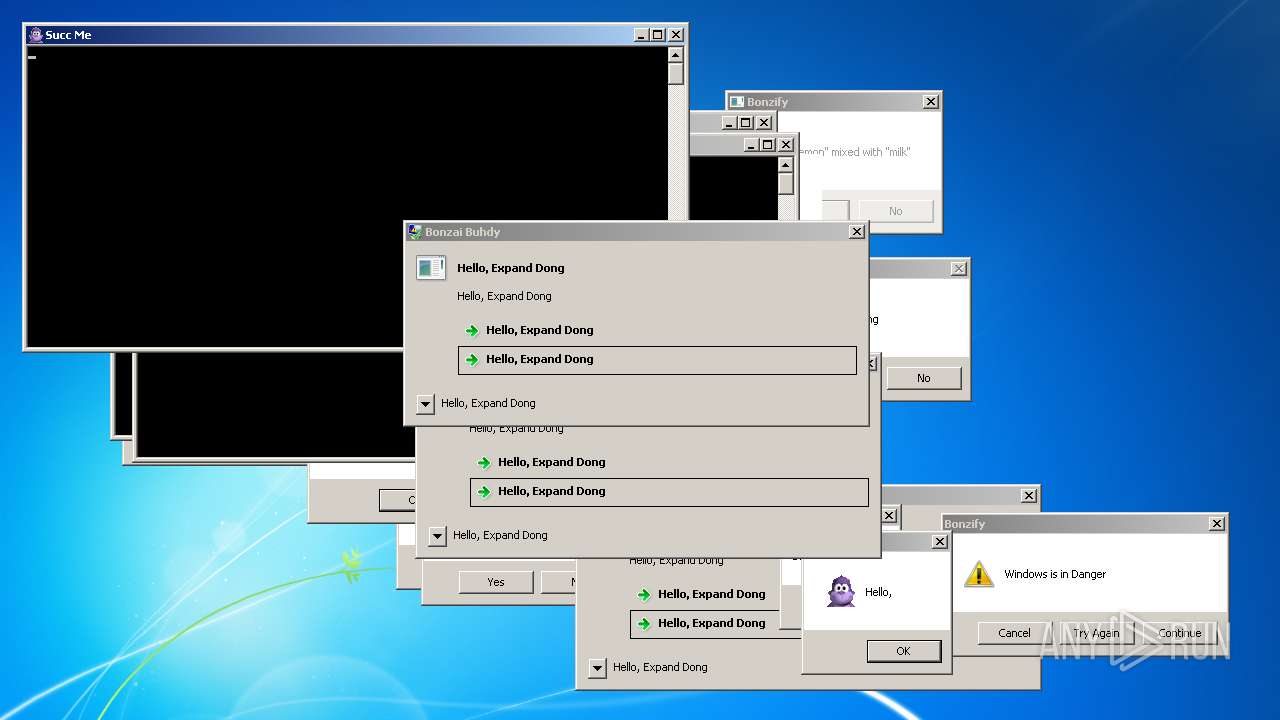
Task: Click Cancel in the Windows is in Danger dialog
Action: tap(1014, 633)
